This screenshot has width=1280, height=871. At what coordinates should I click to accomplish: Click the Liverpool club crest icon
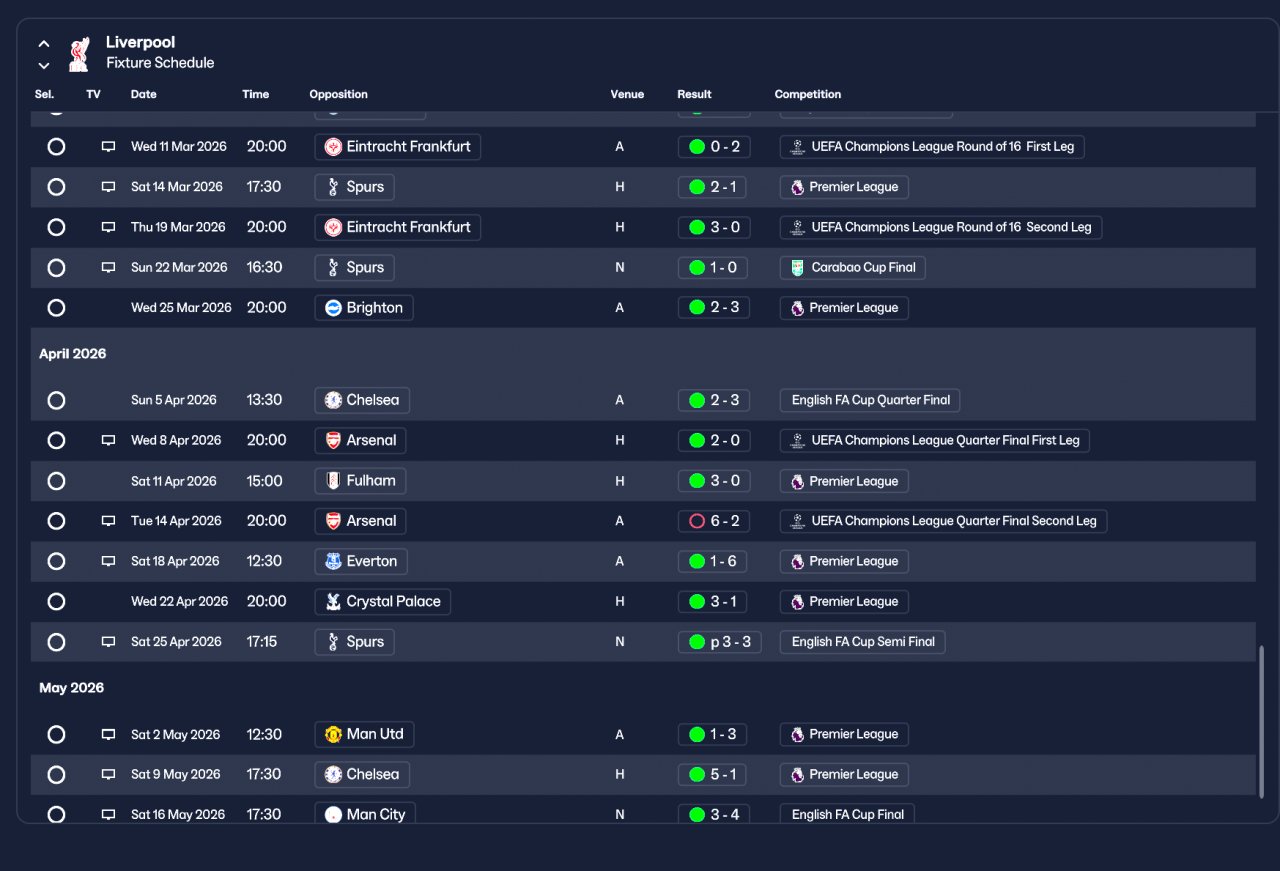(79, 54)
